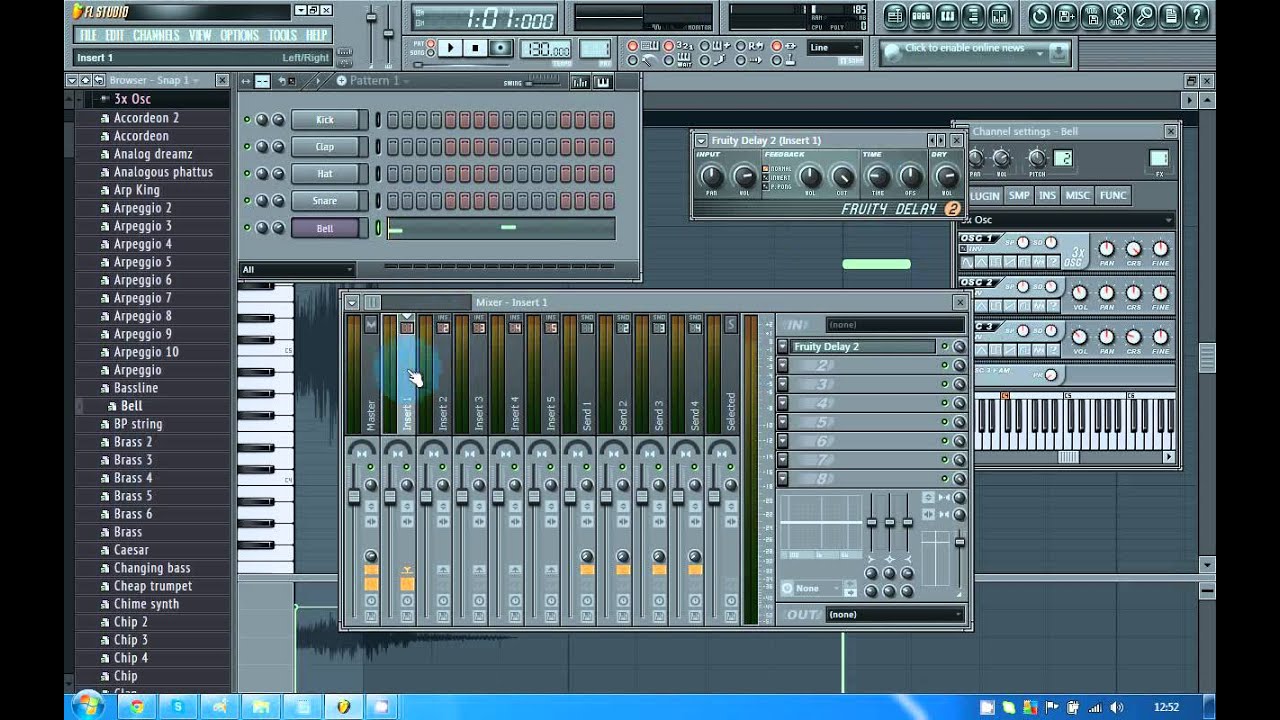
Task: Open the Line snap dropdown
Action: pyautogui.click(x=835, y=47)
